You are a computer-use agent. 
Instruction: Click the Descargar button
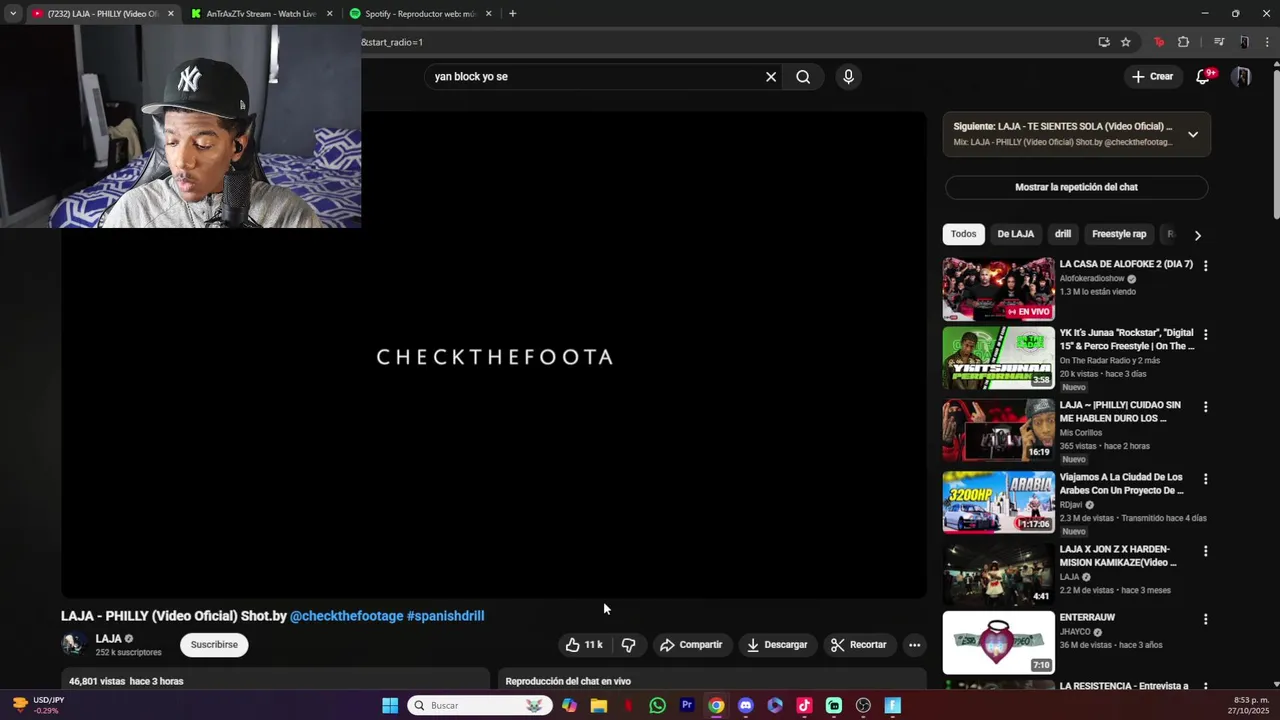[x=777, y=645]
